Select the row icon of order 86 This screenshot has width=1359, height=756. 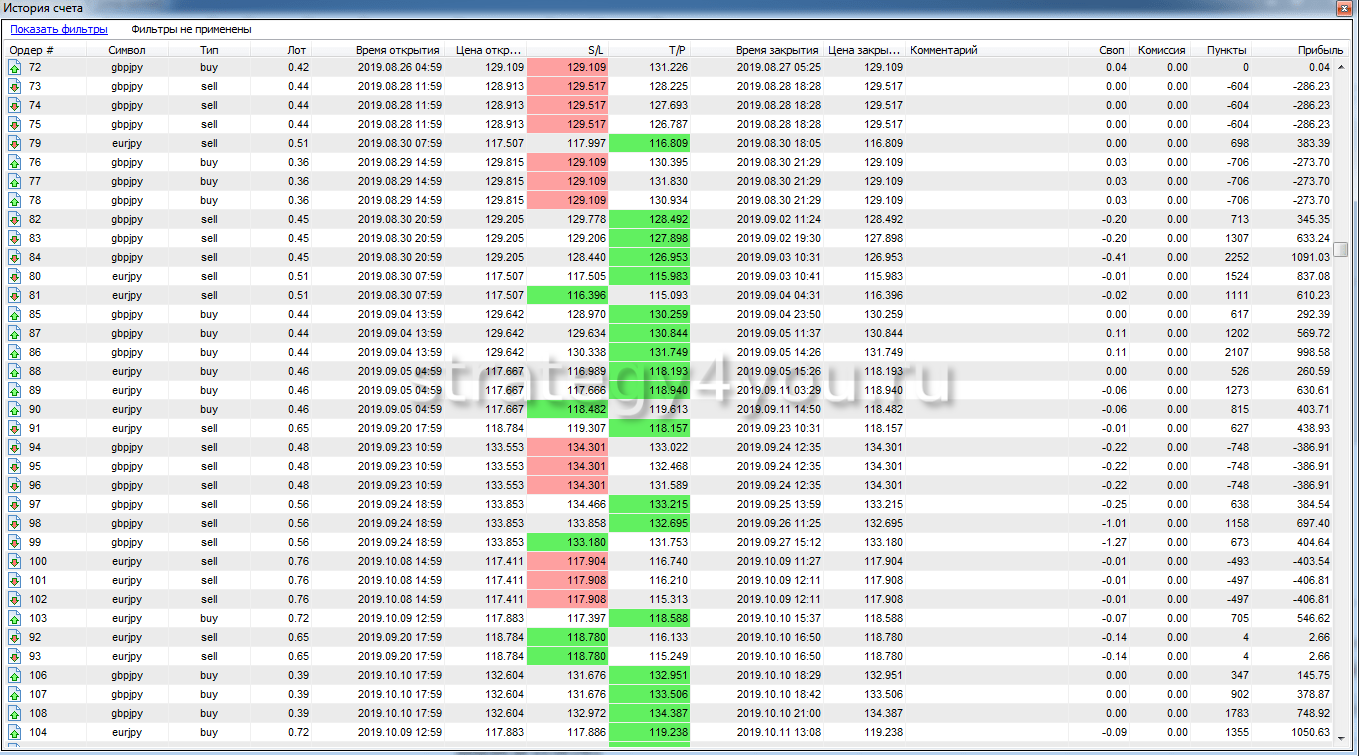pyautogui.click(x=14, y=352)
